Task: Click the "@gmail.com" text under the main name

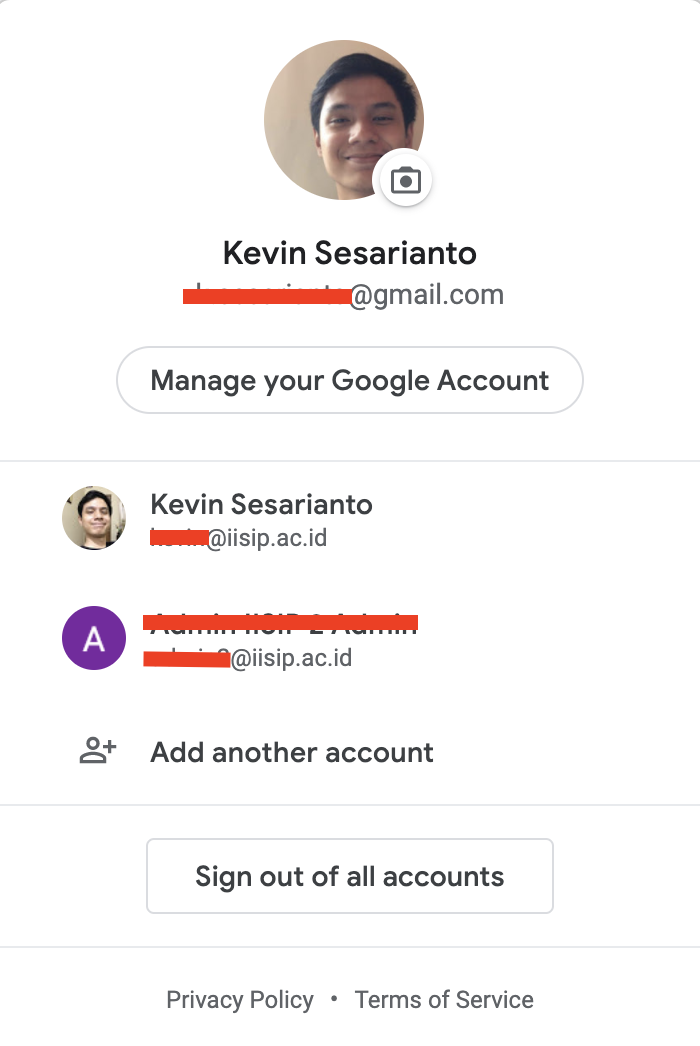Action: [x=427, y=295]
